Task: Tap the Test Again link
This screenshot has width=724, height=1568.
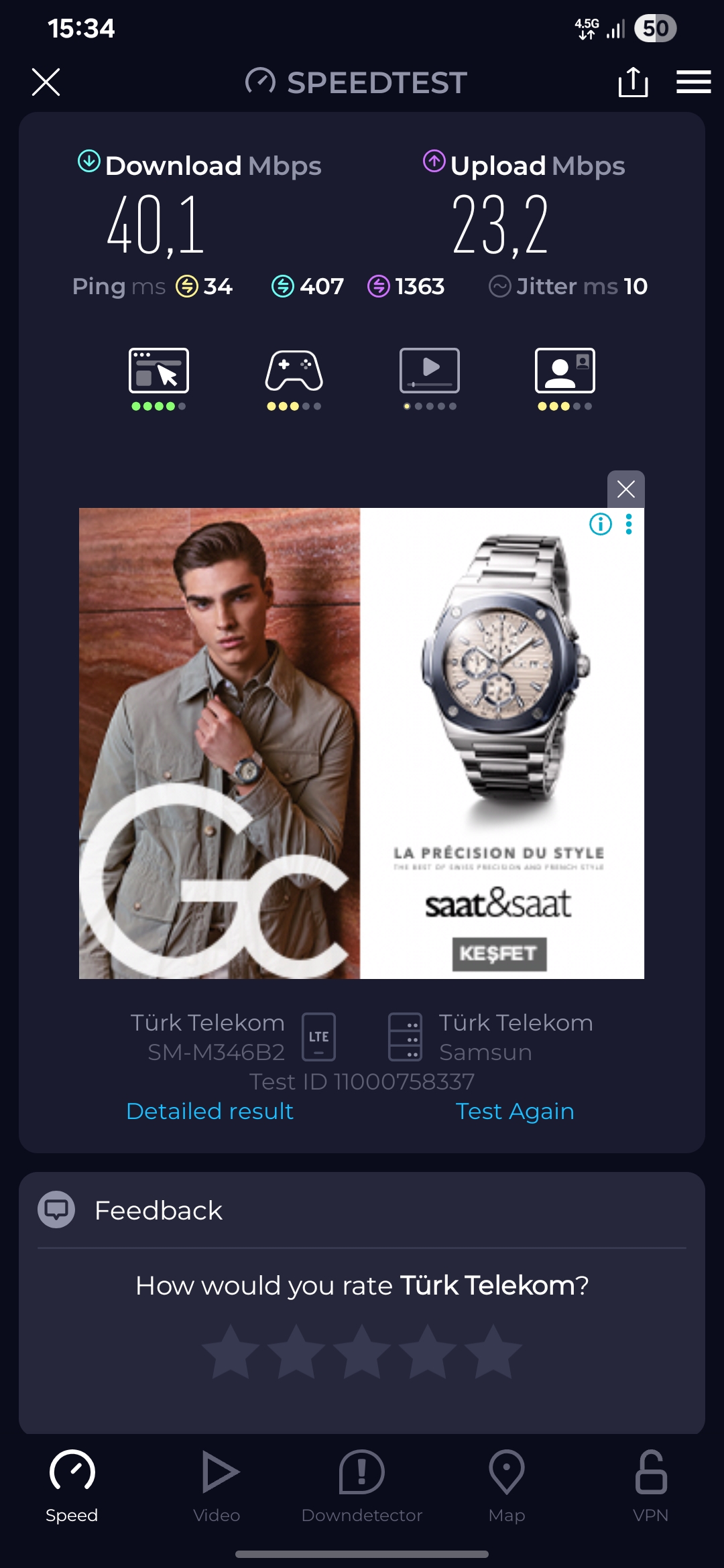Action: (515, 1111)
